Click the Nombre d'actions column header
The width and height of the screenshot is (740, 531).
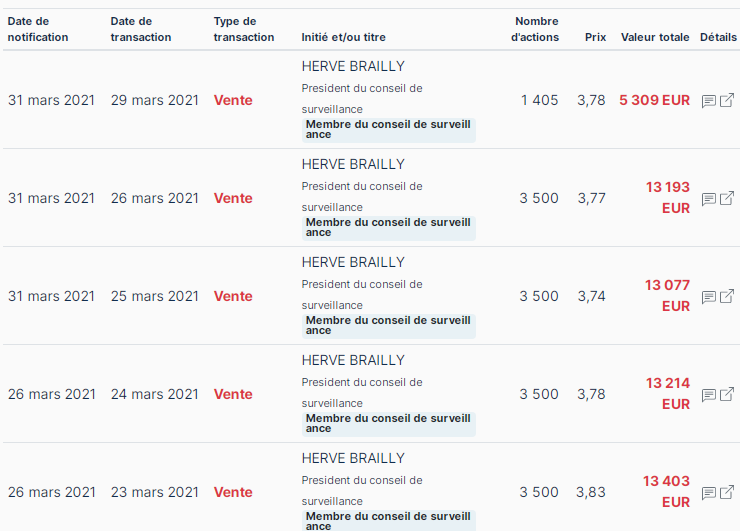pos(535,29)
